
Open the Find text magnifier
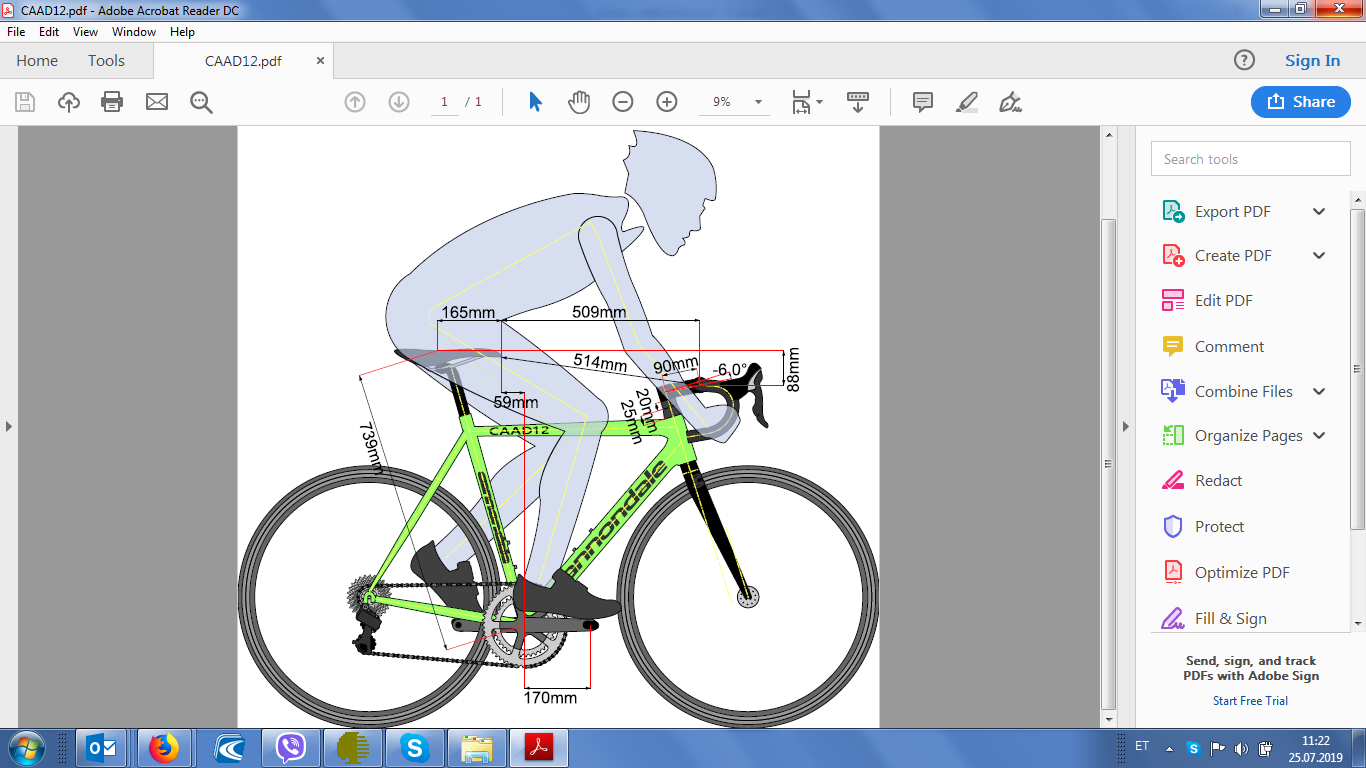201,102
